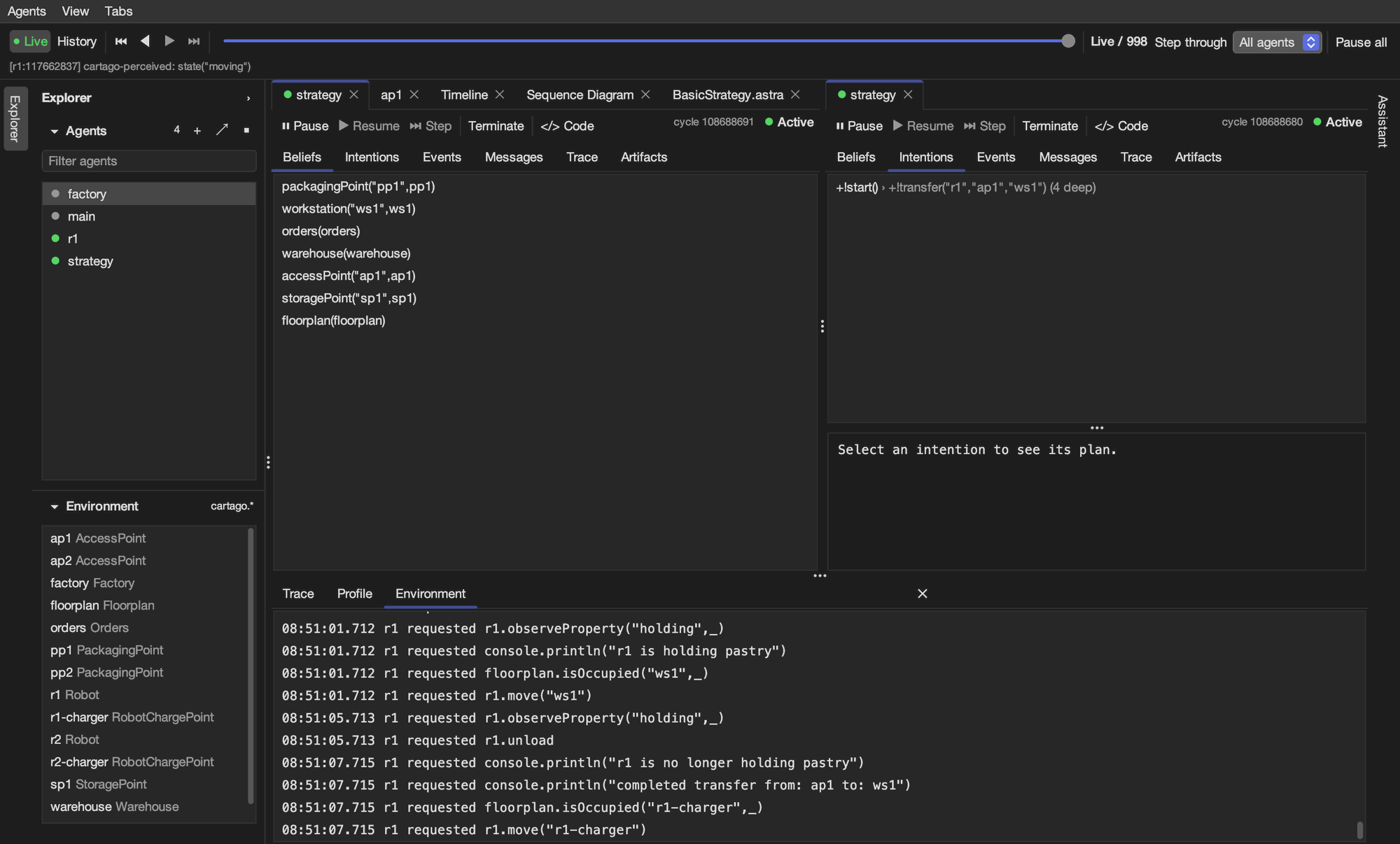
Task: Open the BasicStrategy.astra tab
Action: click(x=727, y=94)
